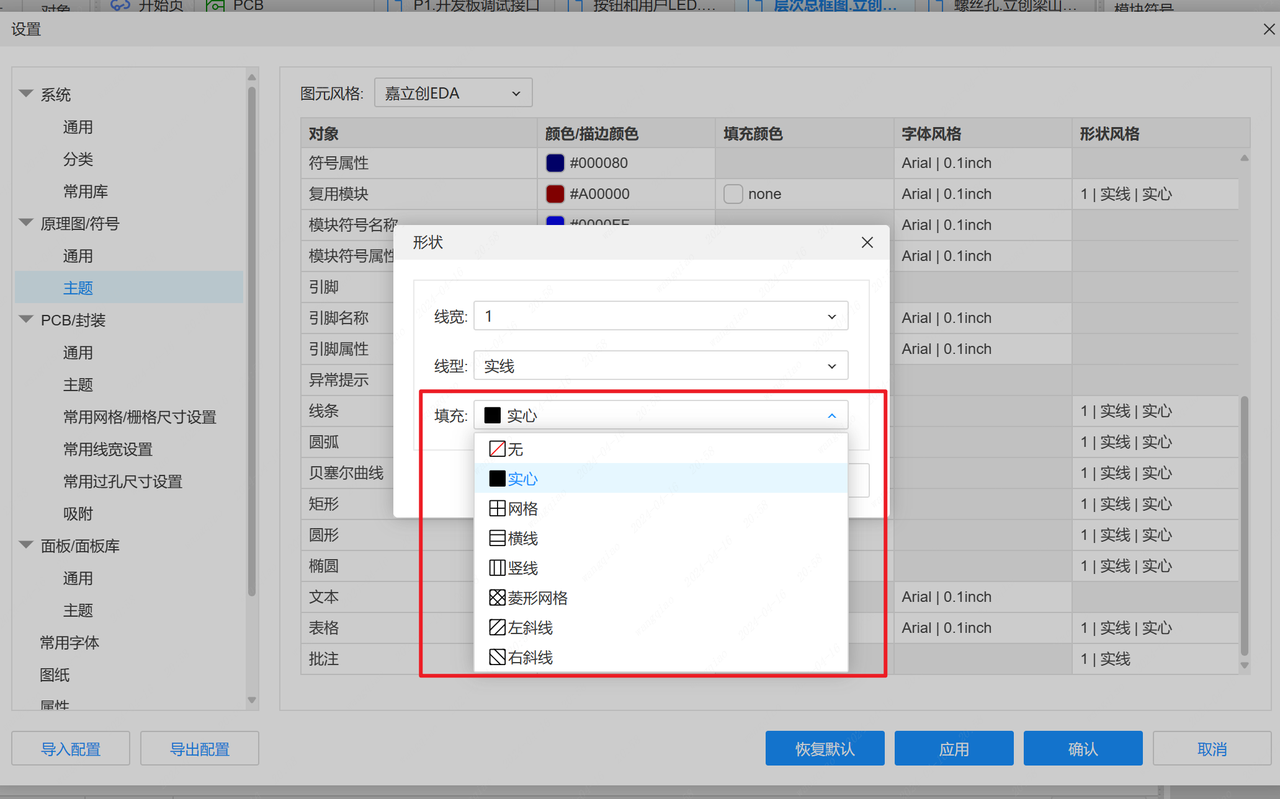Pick the 右斜线 right diagonal fill
1280x799 pixels.
point(661,657)
